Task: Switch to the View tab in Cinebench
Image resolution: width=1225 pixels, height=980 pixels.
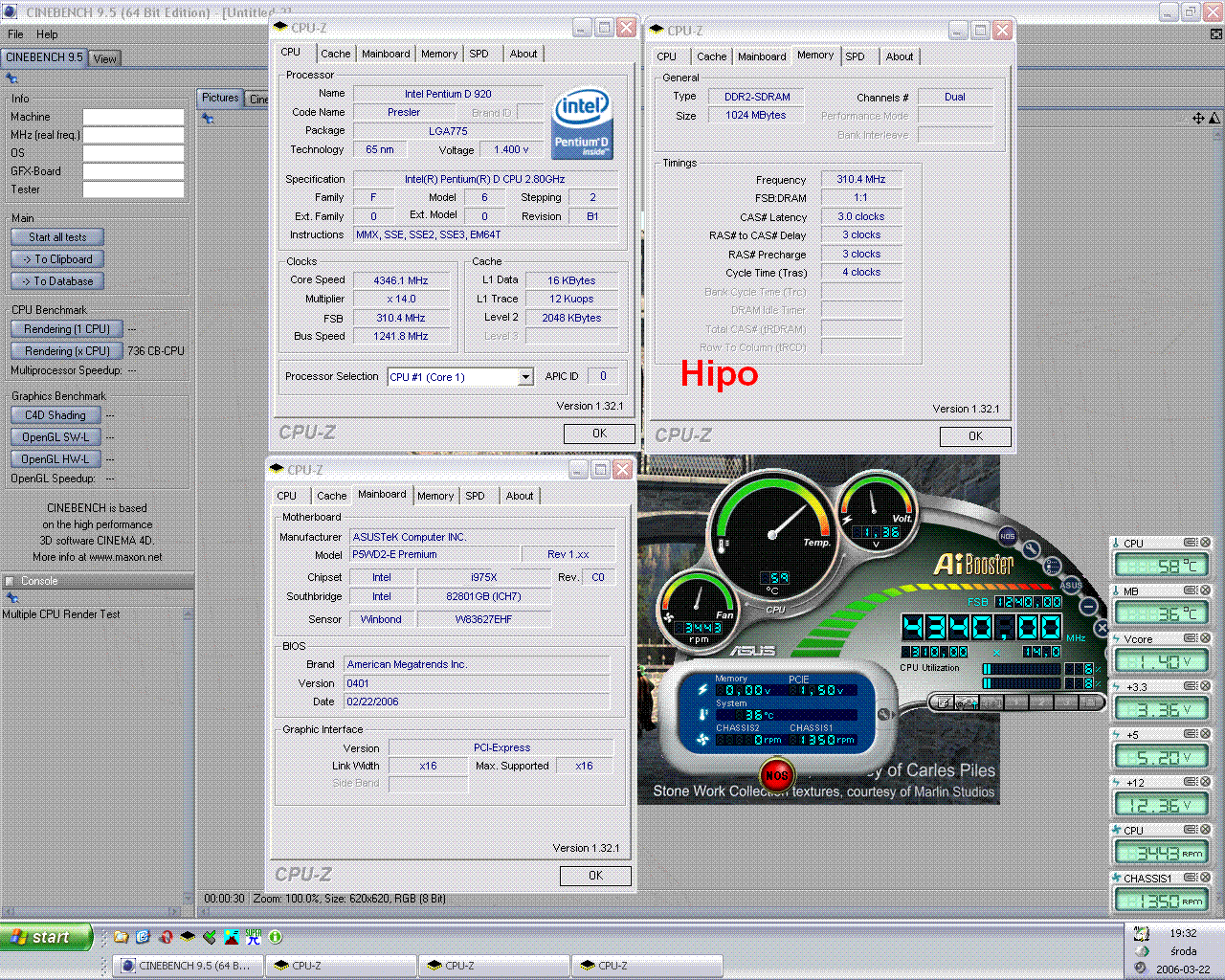Action: point(105,58)
